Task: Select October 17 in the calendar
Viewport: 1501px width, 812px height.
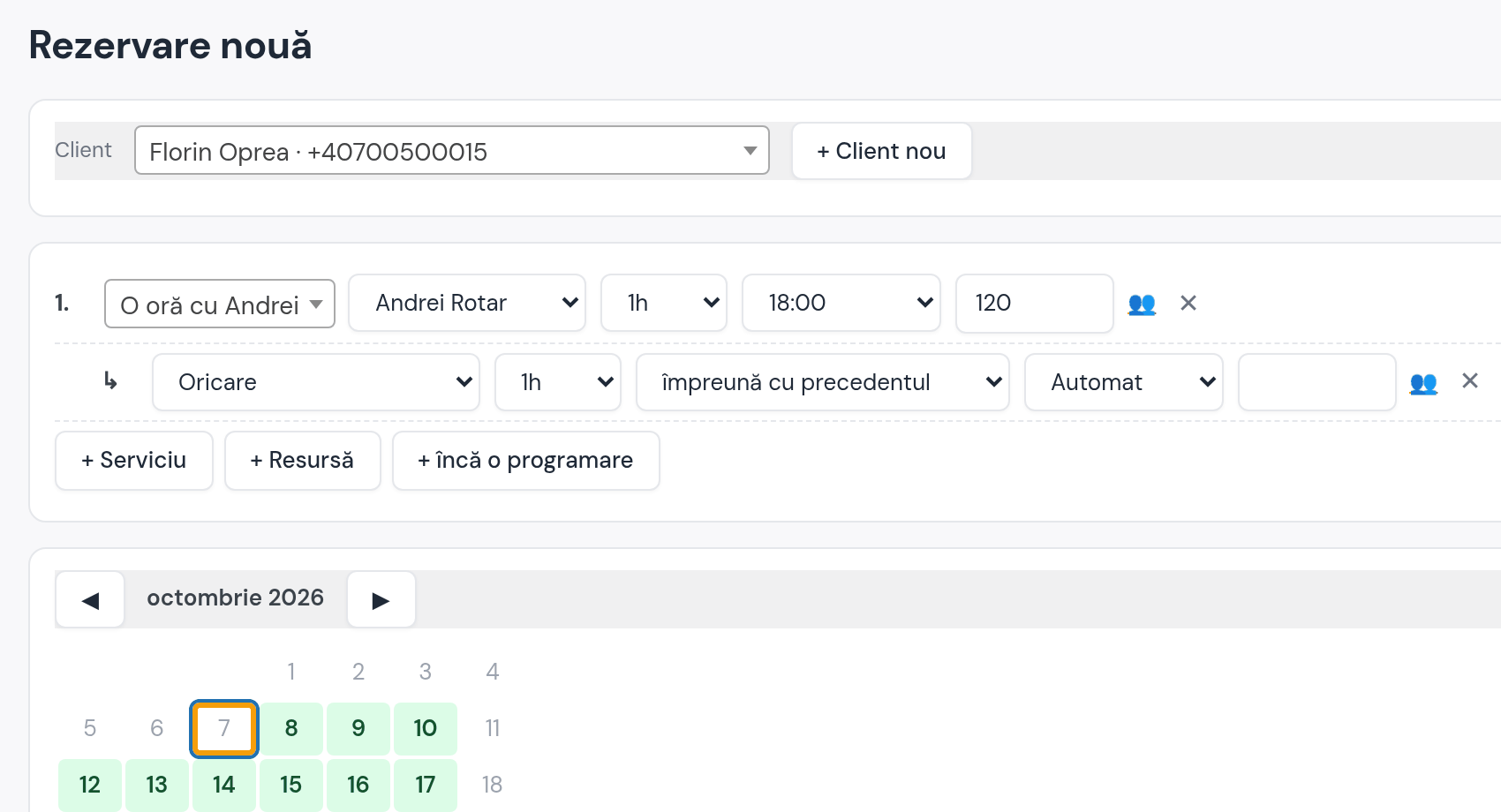Action: point(426,785)
